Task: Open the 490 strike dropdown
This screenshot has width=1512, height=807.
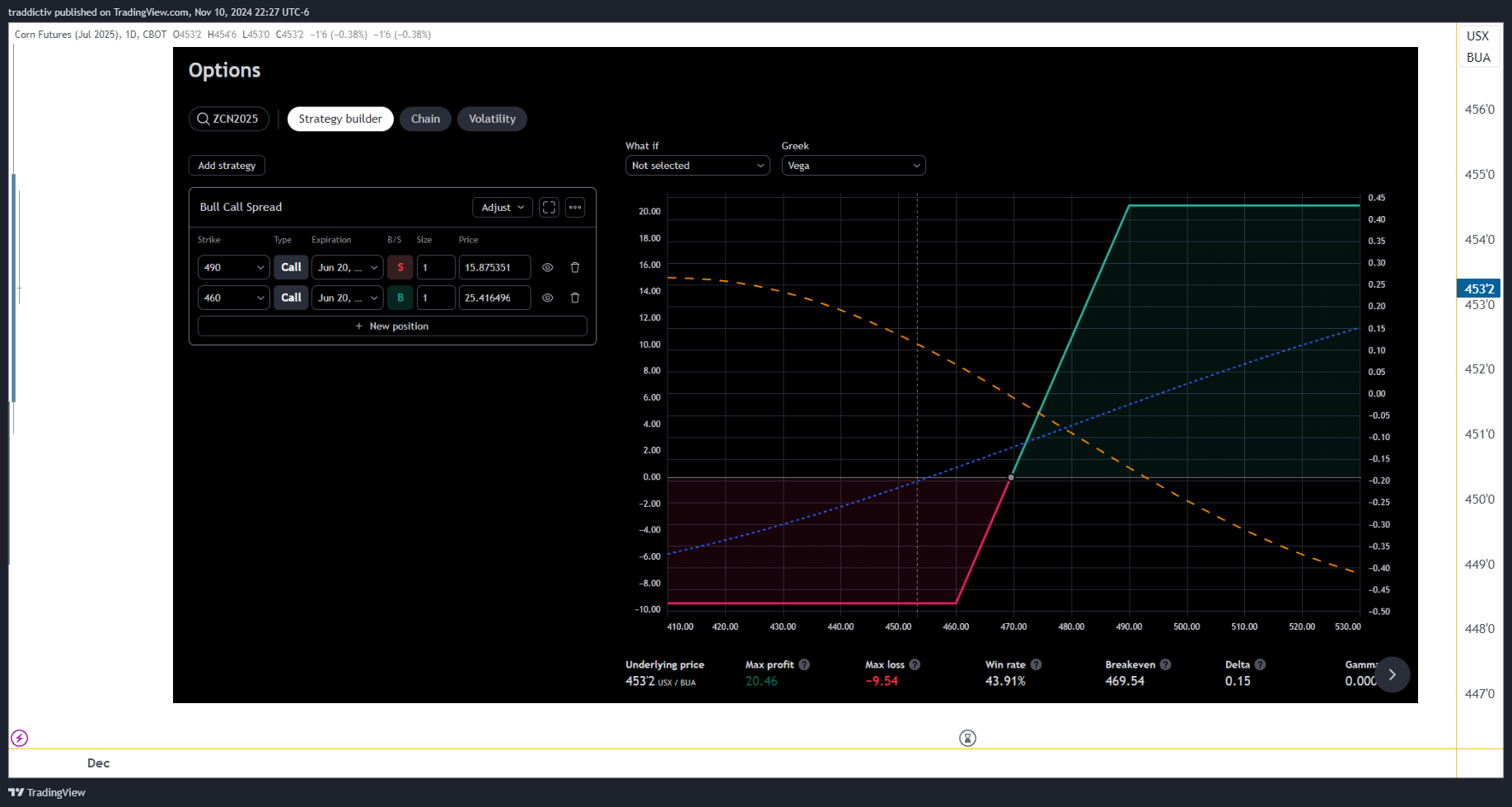Action: 234,268
